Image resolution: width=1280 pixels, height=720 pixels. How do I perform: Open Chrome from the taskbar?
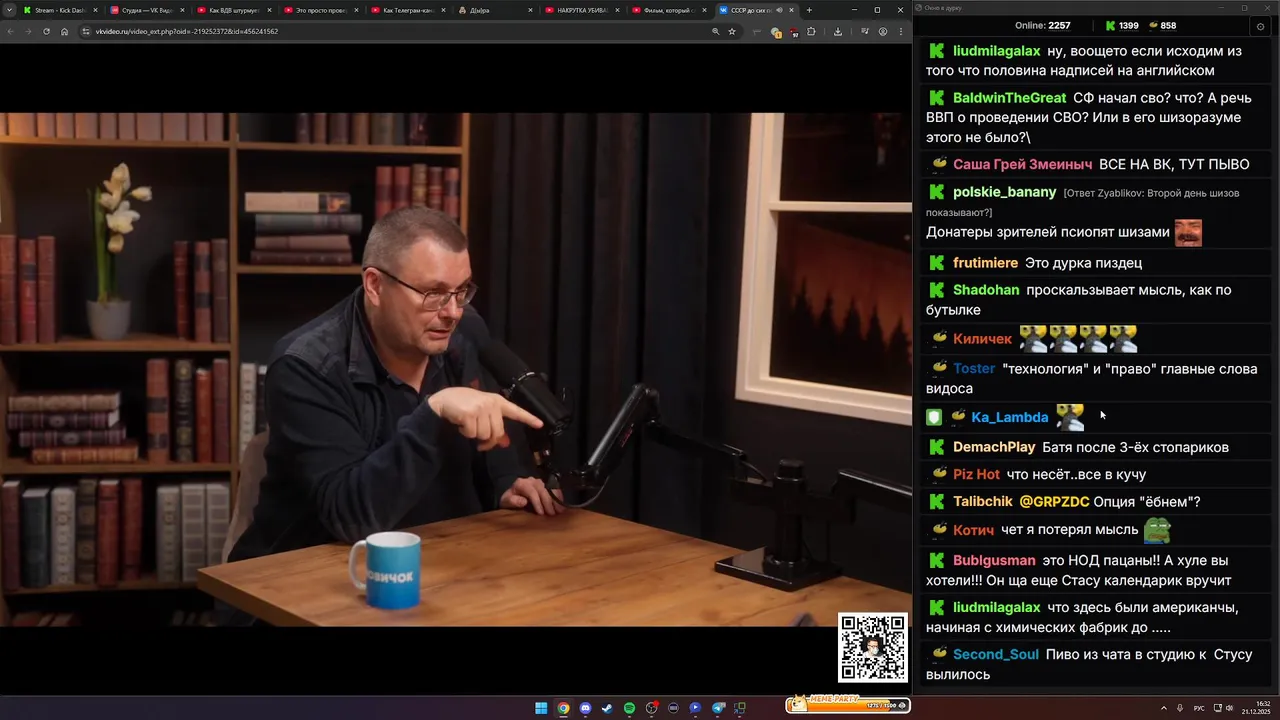pos(563,708)
